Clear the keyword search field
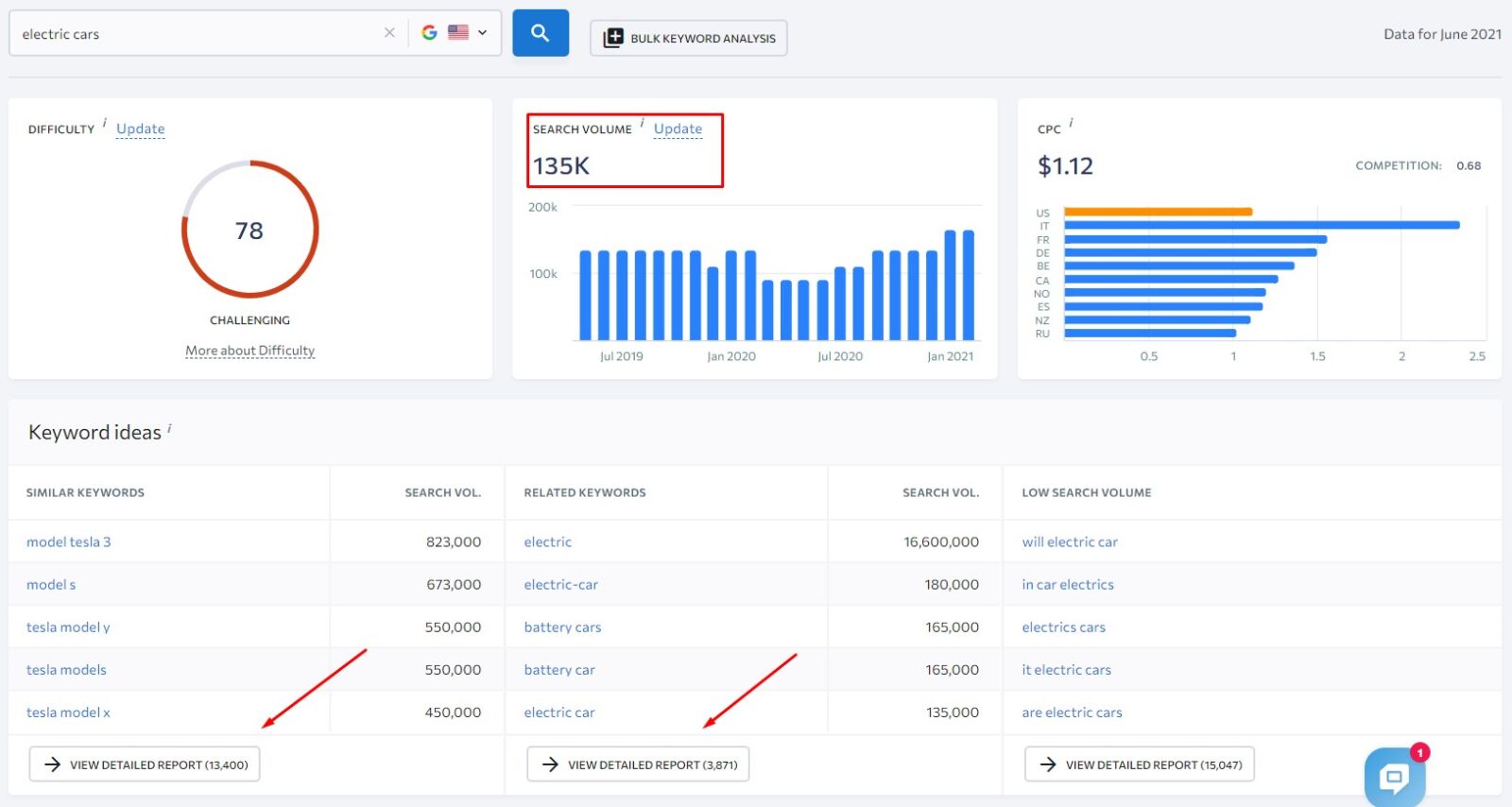 click(x=389, y=33)
